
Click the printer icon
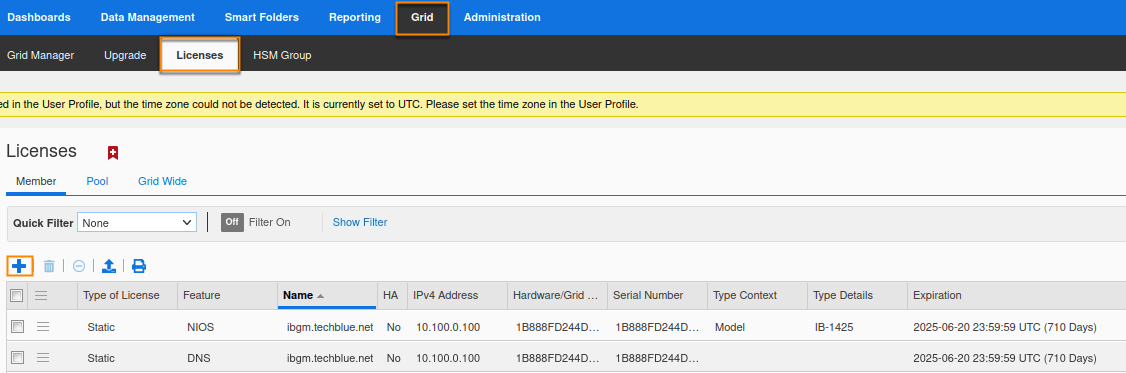(139, 266)
